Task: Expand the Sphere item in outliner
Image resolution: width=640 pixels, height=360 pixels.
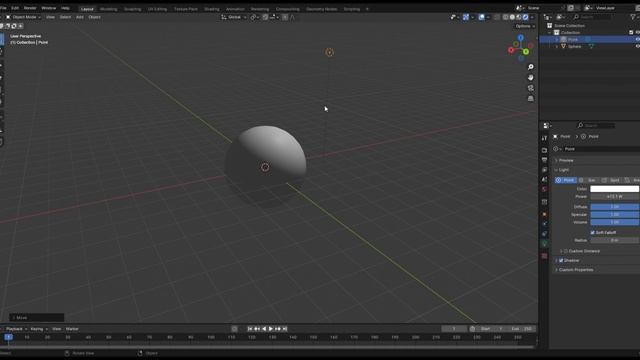Action: pos(557,47)
